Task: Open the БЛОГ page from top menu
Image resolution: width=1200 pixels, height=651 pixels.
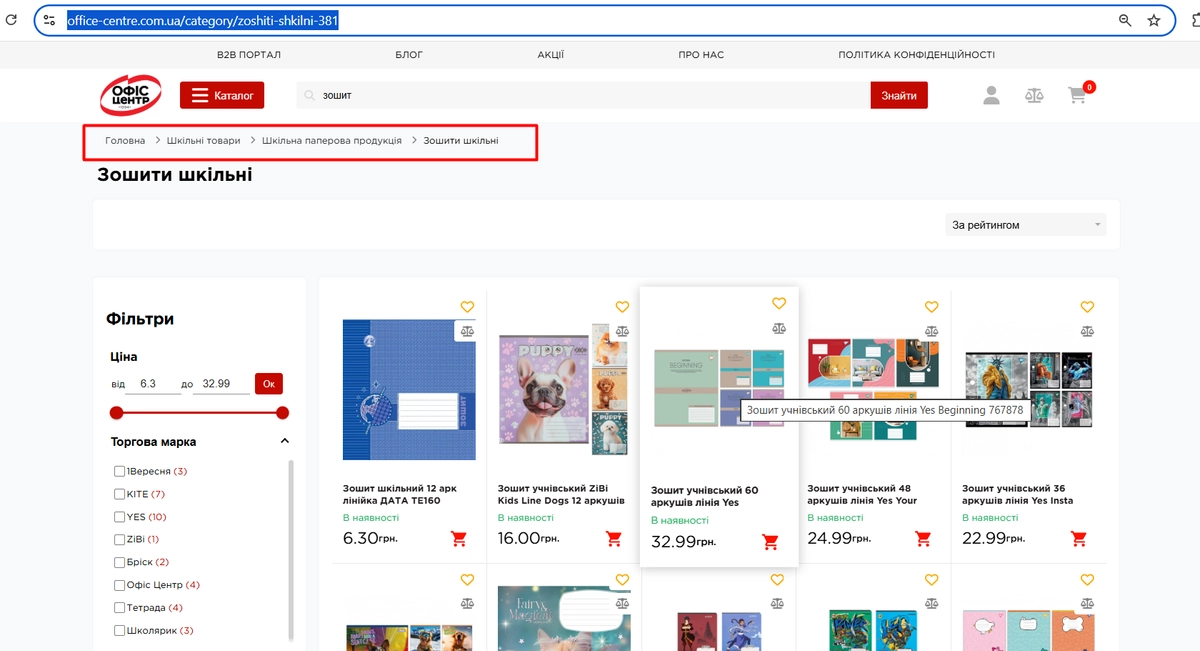Action: 409,55
